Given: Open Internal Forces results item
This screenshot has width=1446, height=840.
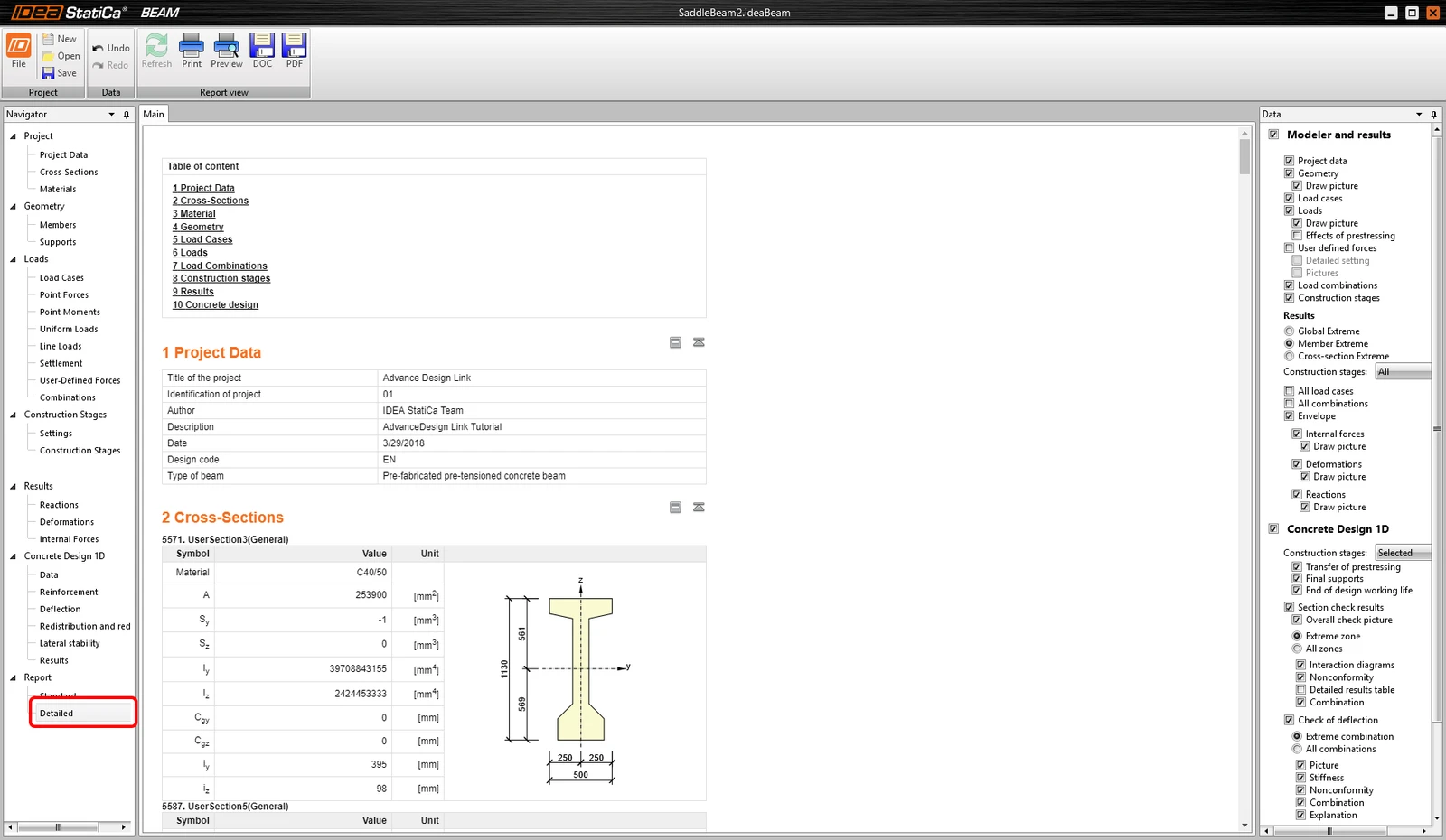Looking at the screenshot, I should [70, 539].
